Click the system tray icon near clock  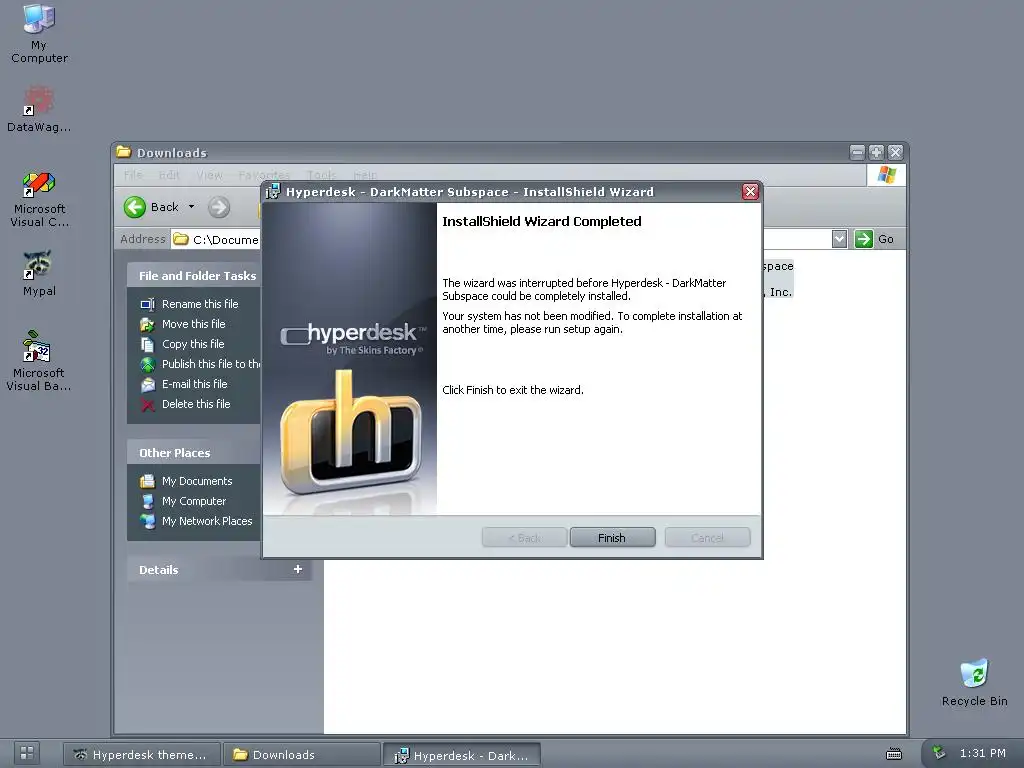click(938, 752)
